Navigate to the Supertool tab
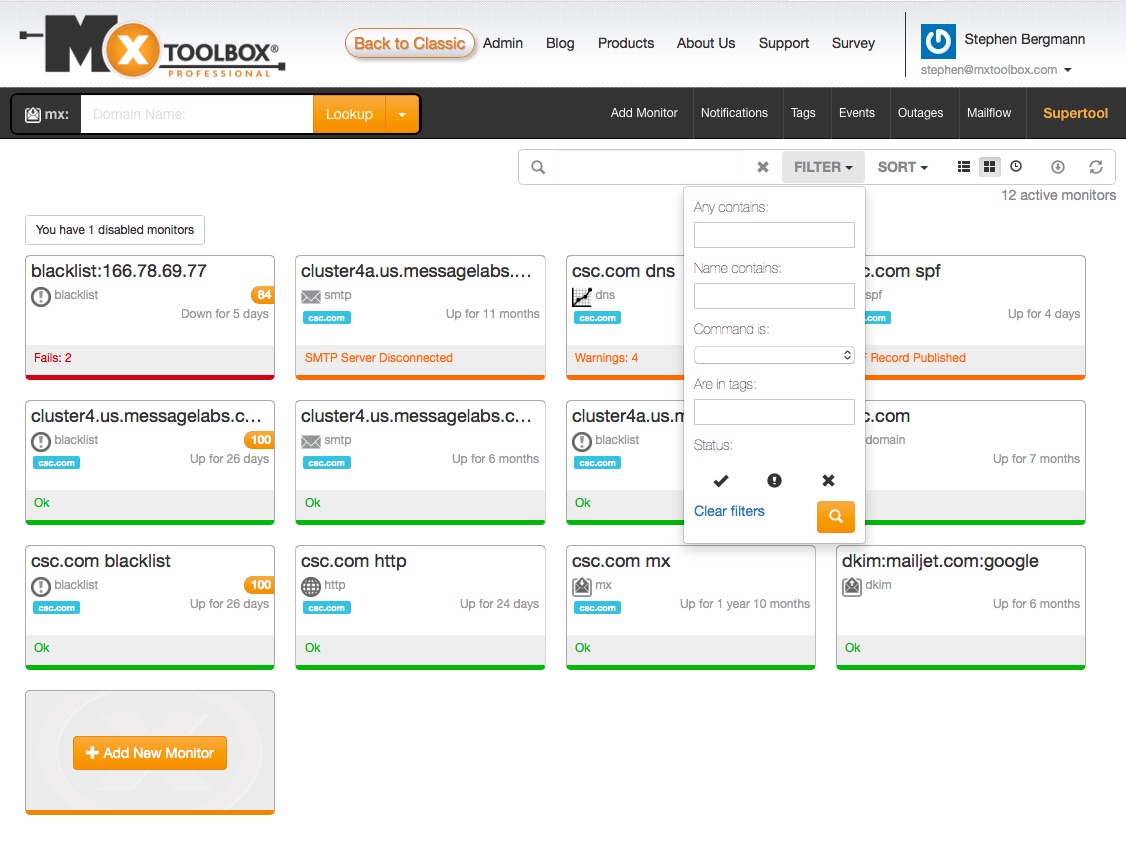This screenshot has width=1126, height=851. pos(1074,113)
